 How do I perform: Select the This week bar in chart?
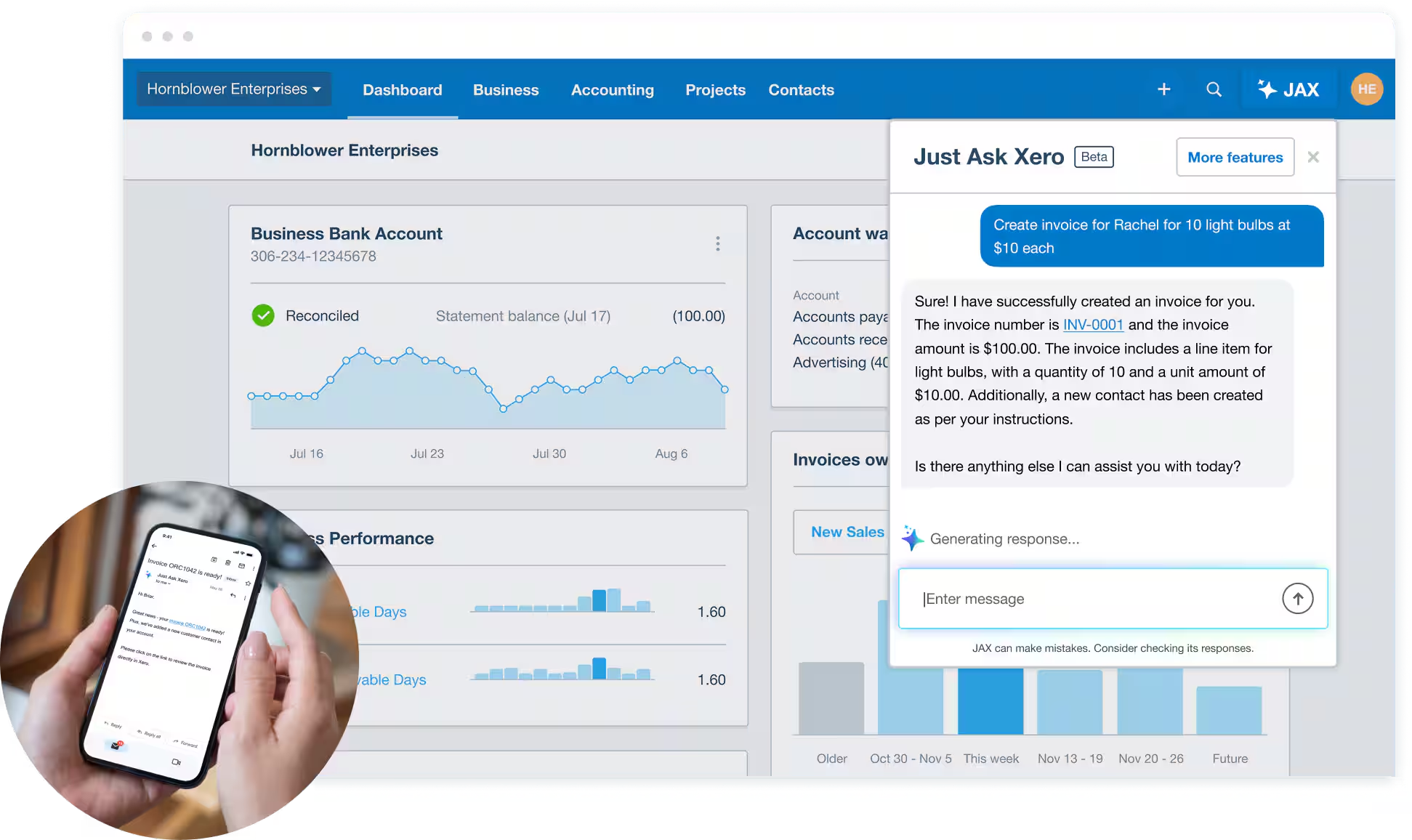click(x=990, y=701)
